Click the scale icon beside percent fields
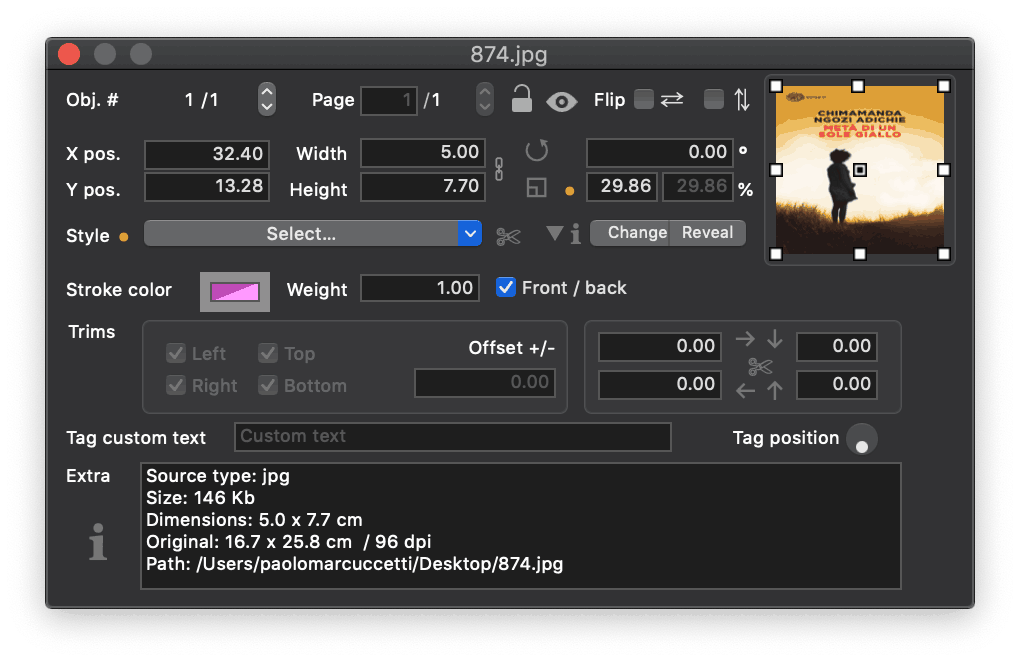Screen dimensions: 1020x662 (537, 187)
